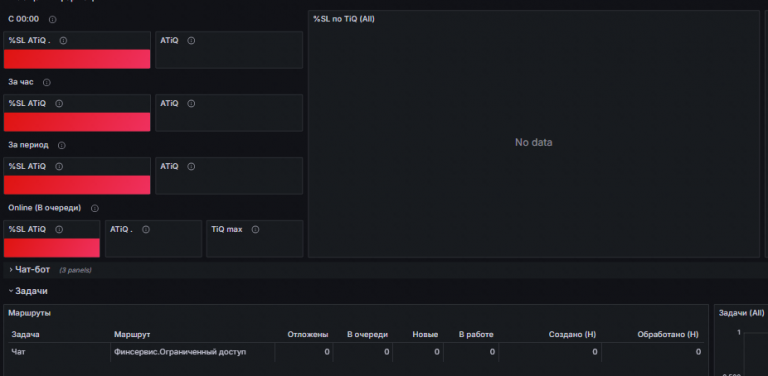Click the Обработано (Н) value 0 in Чат row
The image size is (768, 376).
click(698, 352)
